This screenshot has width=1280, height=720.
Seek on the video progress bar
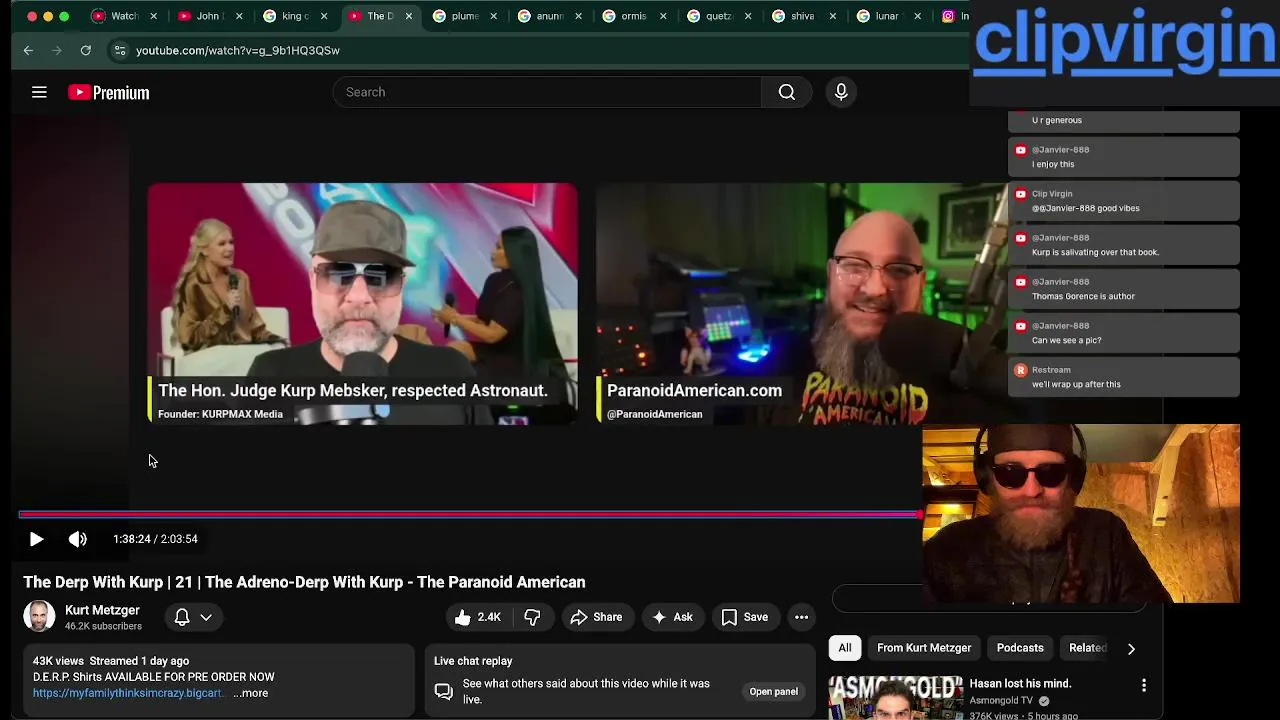pyautogui.click(x=469, y=515)
